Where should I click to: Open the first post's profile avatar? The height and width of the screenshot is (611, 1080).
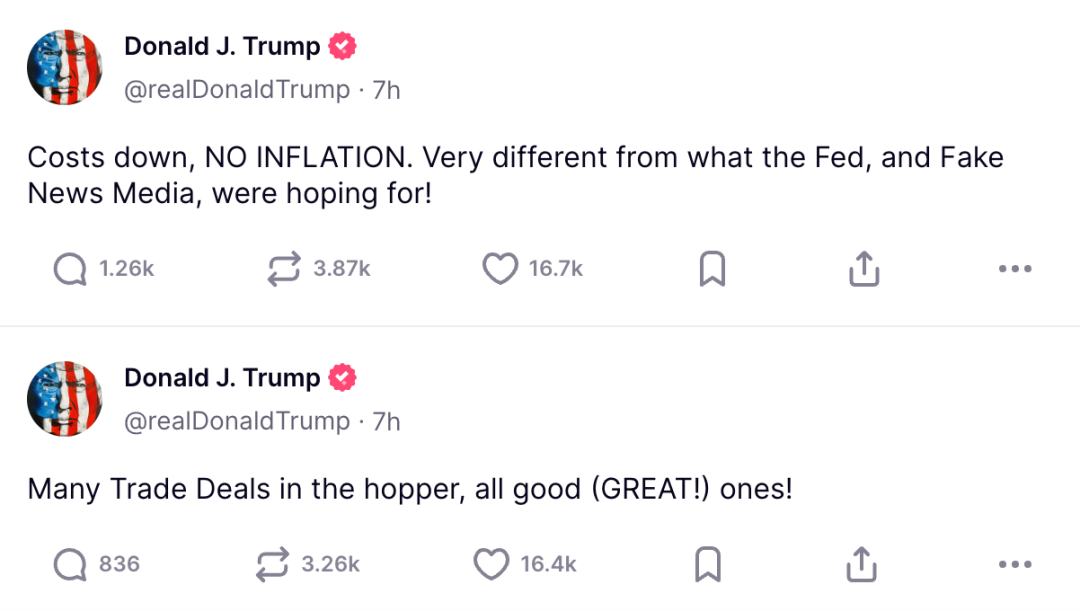[65, 68]
